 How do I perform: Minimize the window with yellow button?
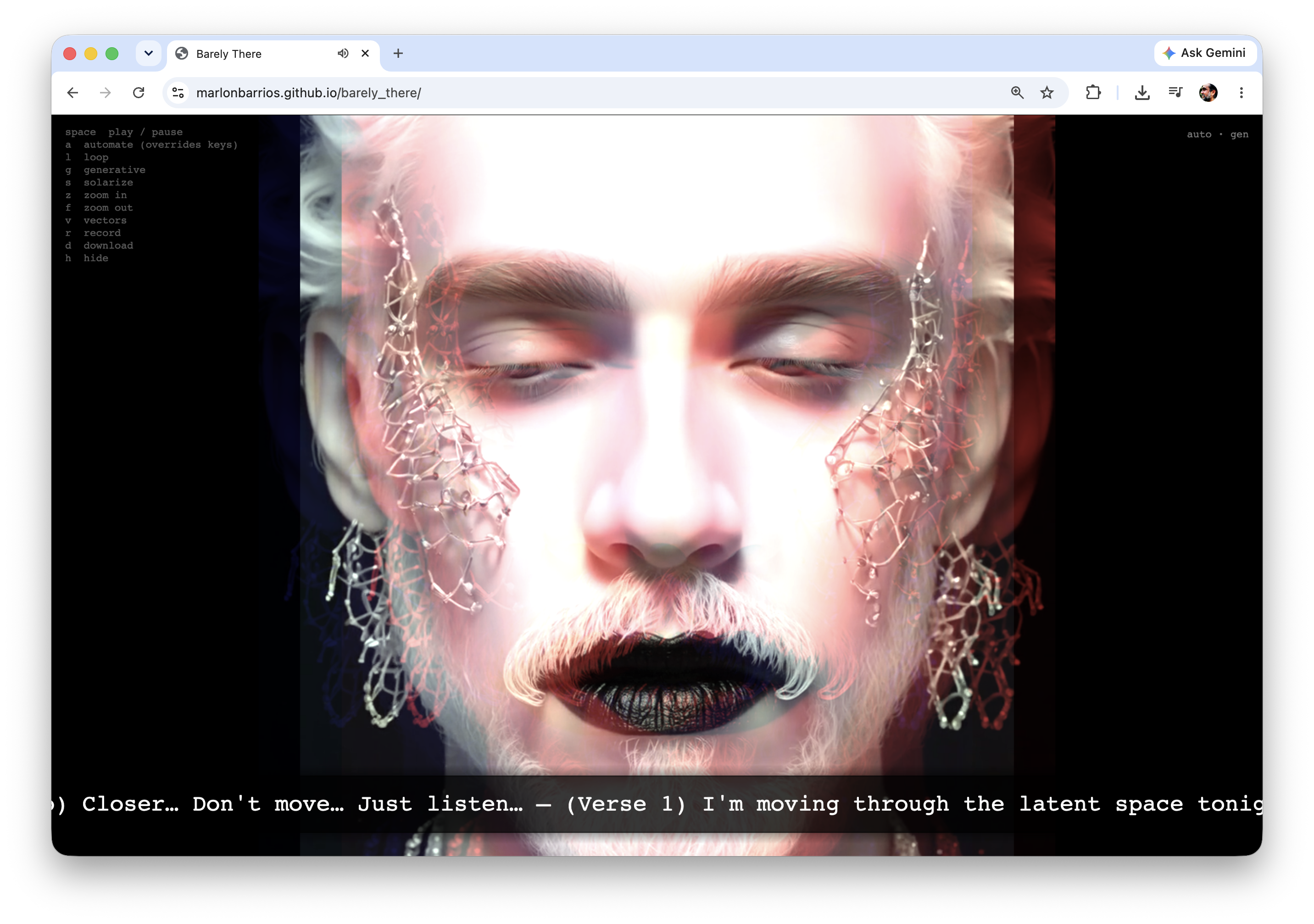click(91, 54)
